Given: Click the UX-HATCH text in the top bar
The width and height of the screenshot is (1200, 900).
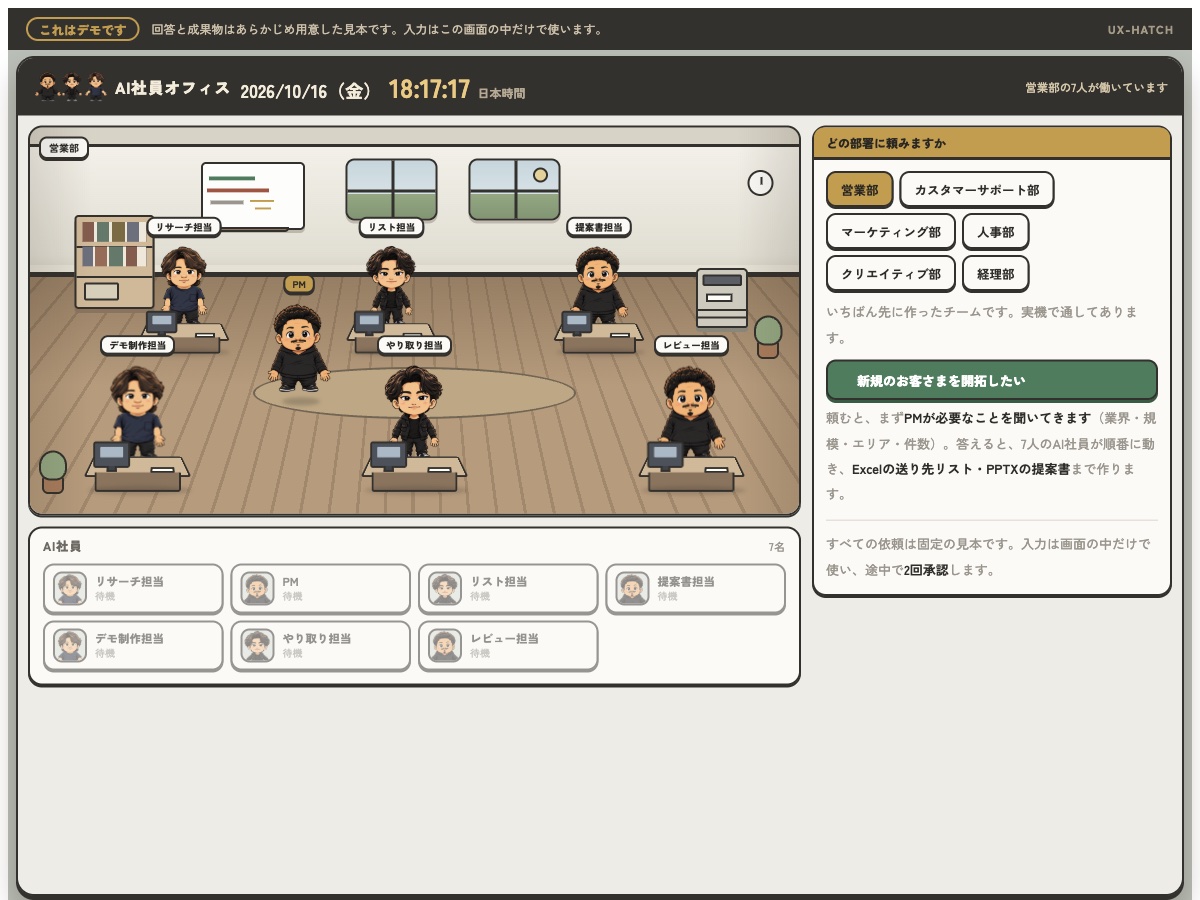Looking at the screenshot, I should (x=1140, y=30).
